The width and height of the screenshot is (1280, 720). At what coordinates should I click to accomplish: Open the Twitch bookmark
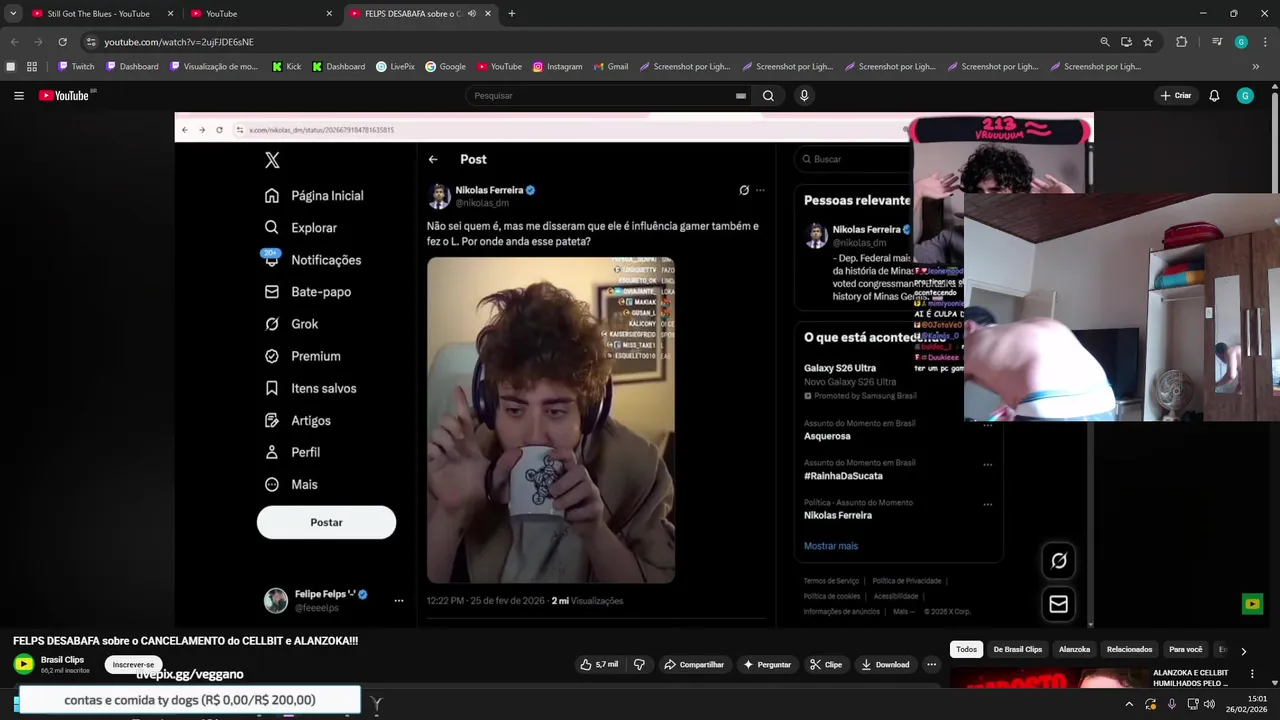[76, 67]
